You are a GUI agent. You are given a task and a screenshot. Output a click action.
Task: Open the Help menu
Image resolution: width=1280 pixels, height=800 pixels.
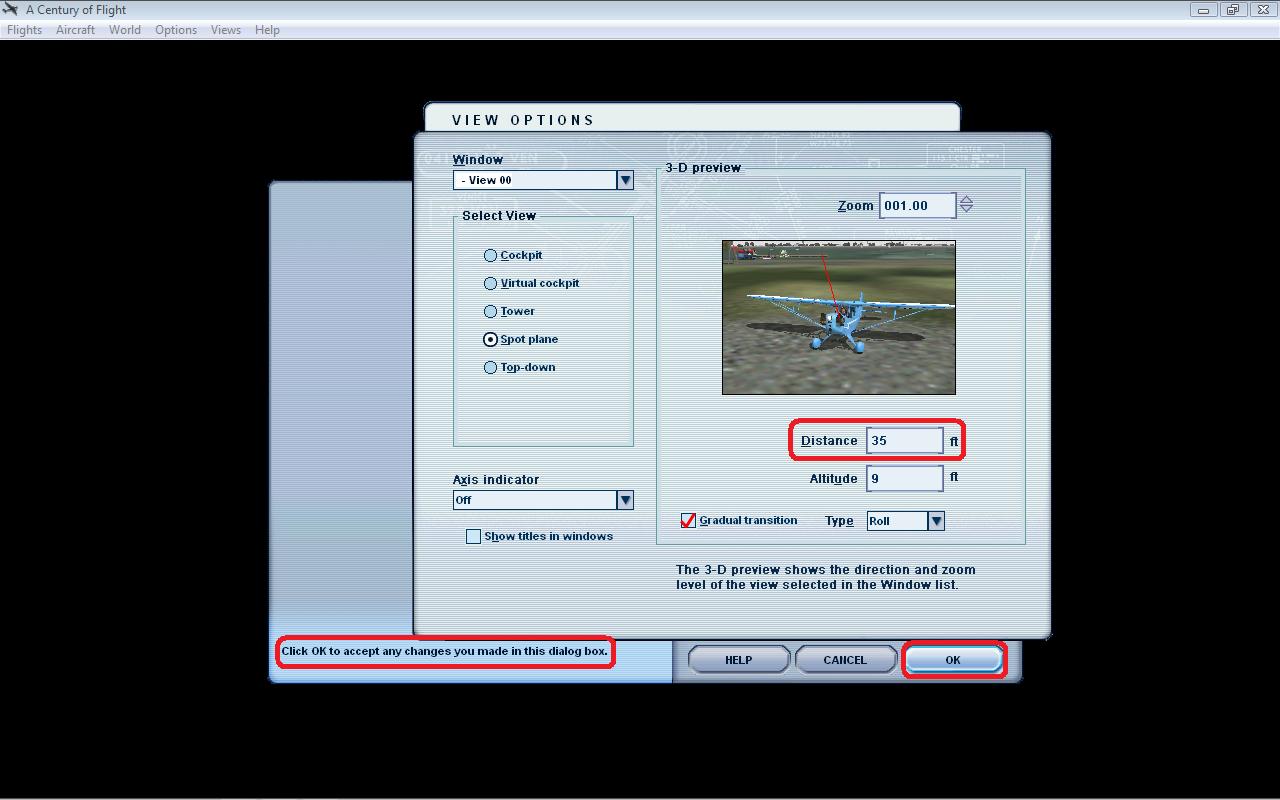267,30
